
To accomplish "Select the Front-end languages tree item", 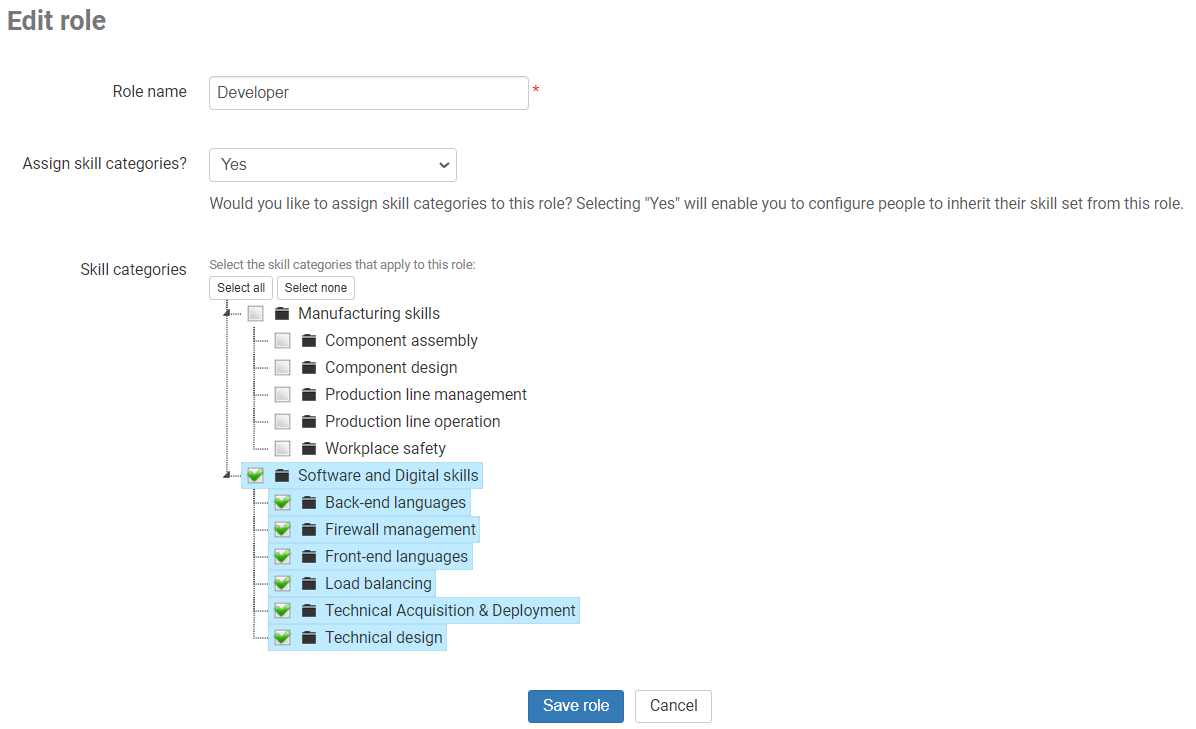I will tap(396, 557).
